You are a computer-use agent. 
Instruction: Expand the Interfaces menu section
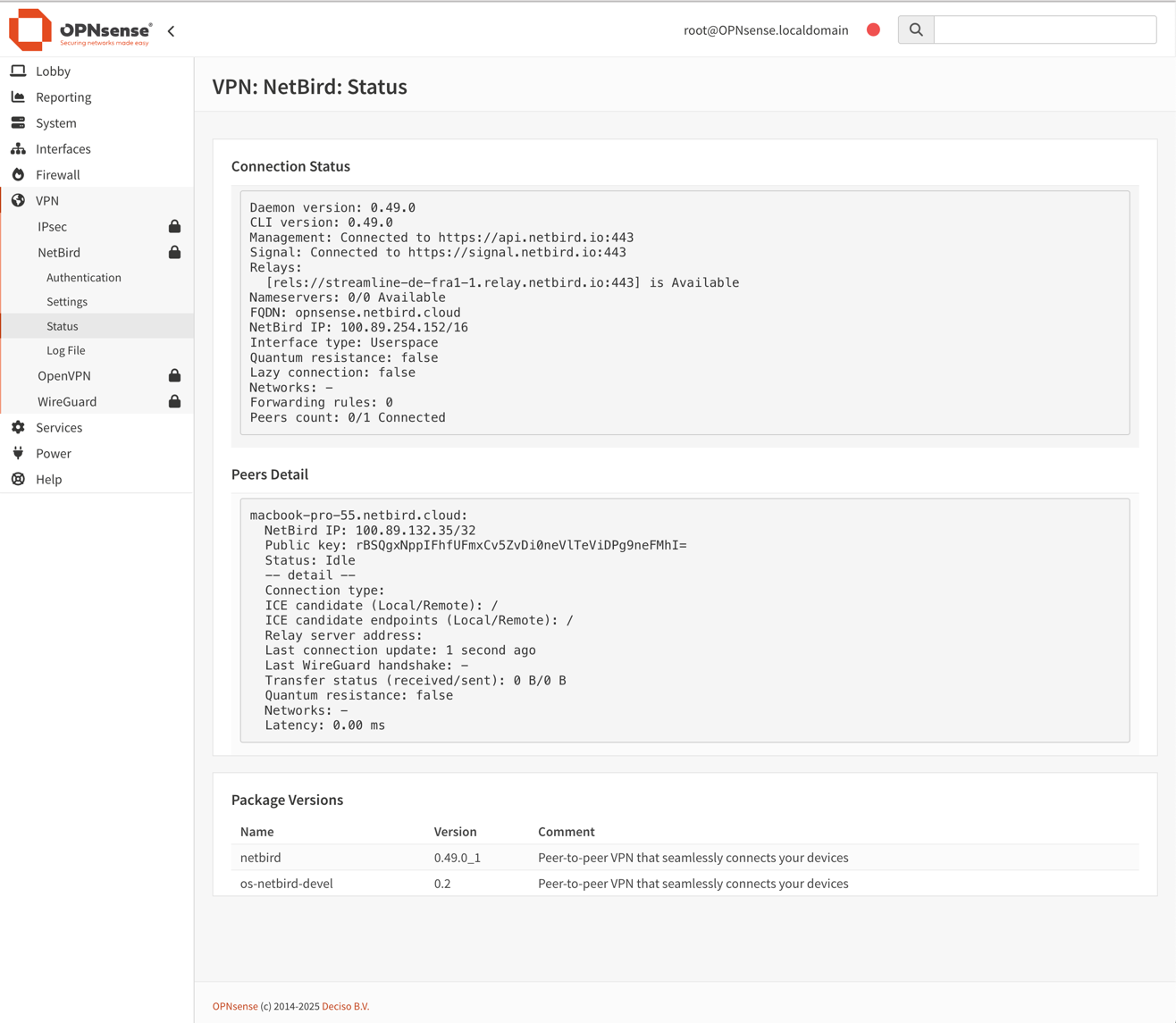pyautogui.click(x=63, y=149)
